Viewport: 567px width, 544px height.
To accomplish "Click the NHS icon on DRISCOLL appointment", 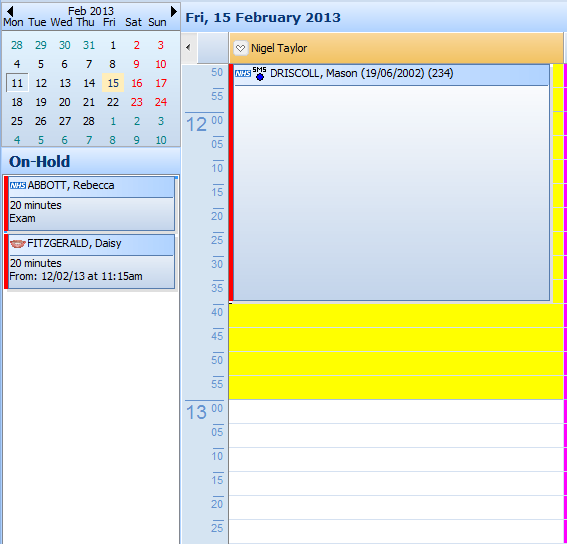I will (243, 73).
